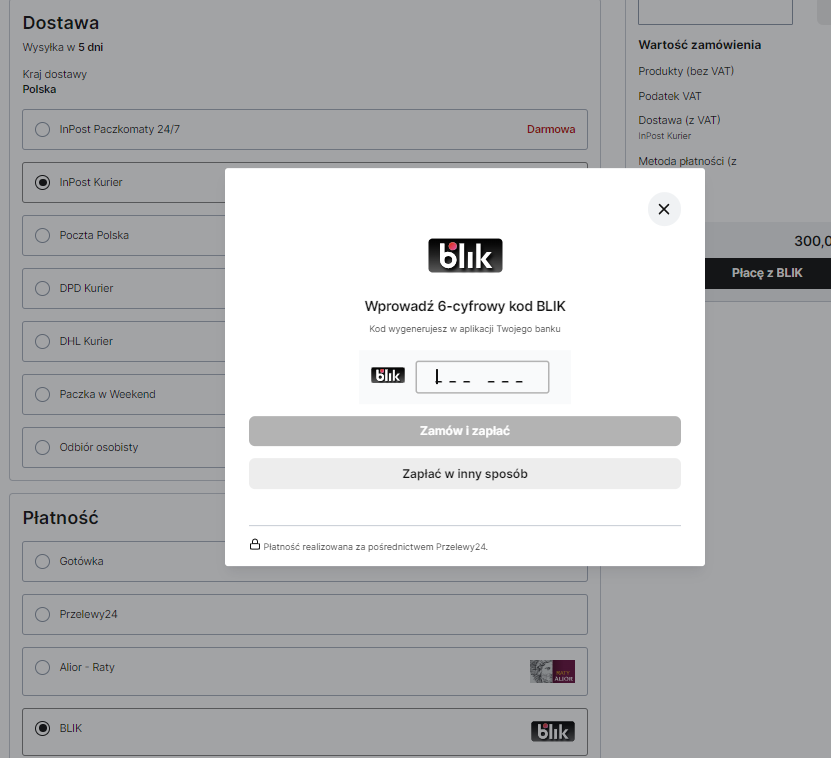The width and height of the screenshot is (831, 758).
Task: Click the Dostawa section heading
Action: [61, 23]
